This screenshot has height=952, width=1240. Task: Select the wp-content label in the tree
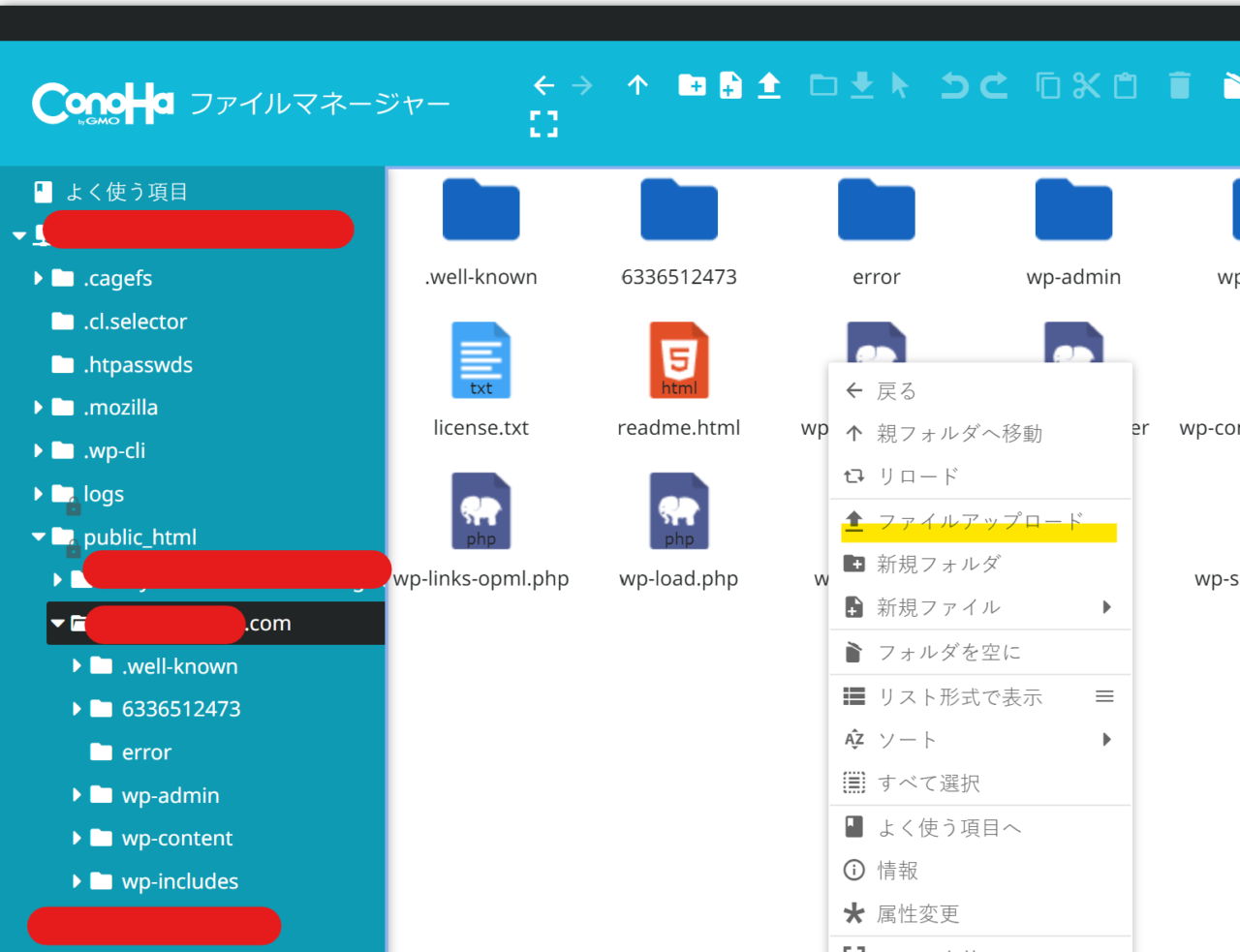coord(177,838)
